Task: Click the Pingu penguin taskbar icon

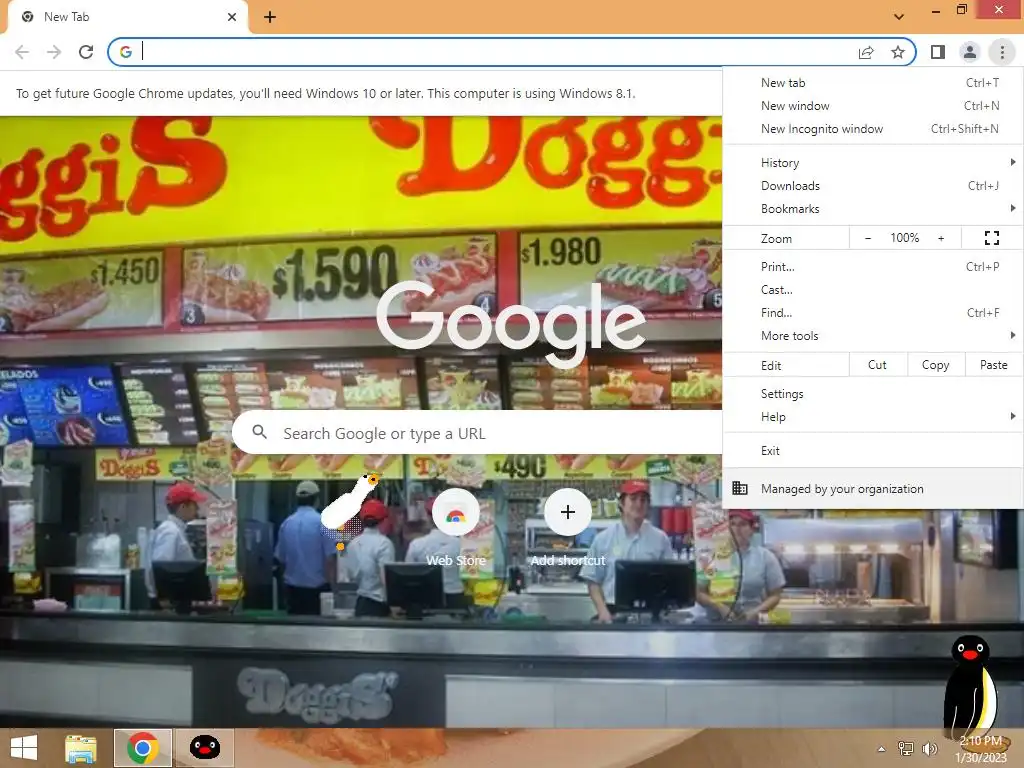Action: click(204, 748)
